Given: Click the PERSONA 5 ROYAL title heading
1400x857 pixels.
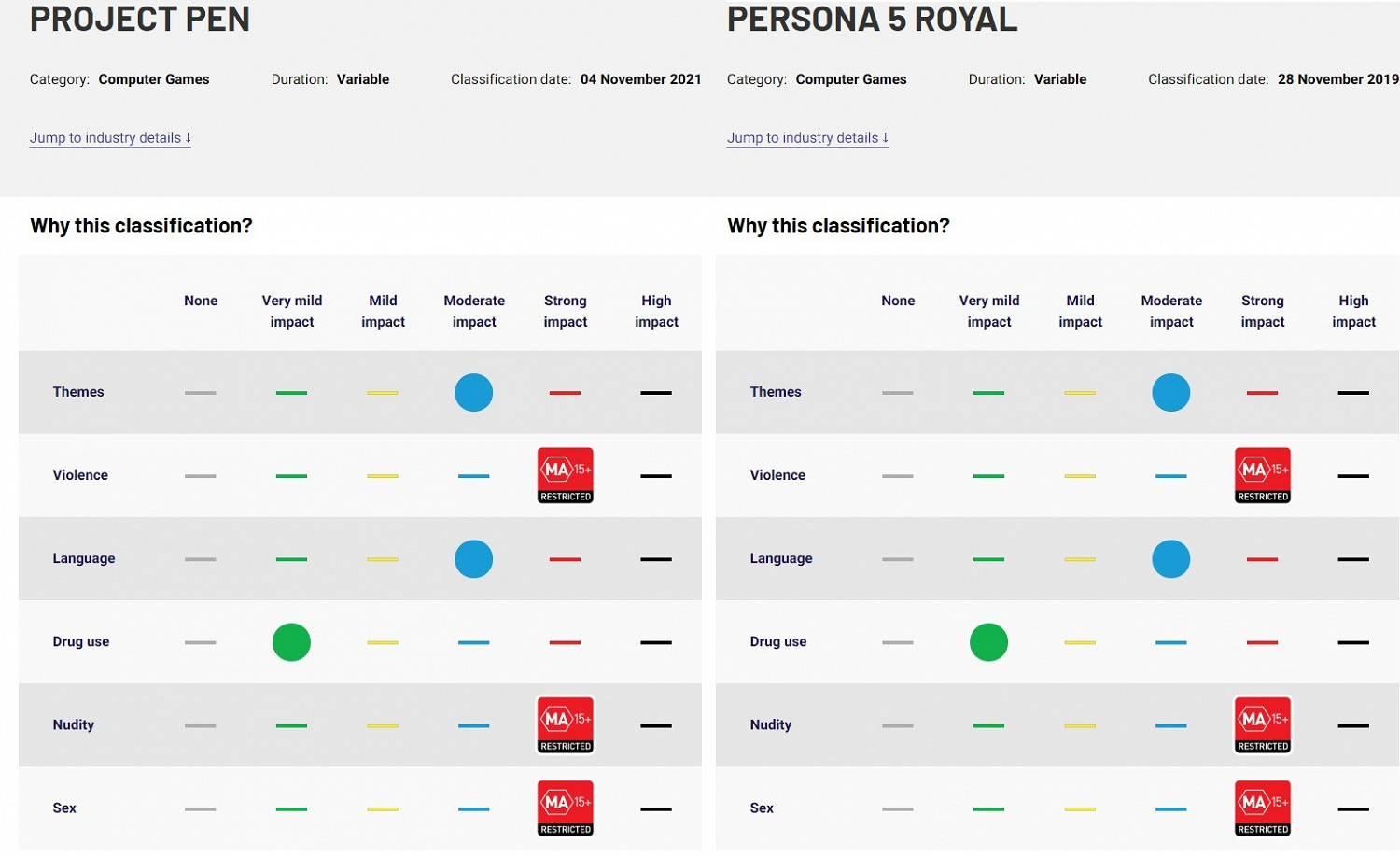Looking at the screenshot, I should (872, 20).
